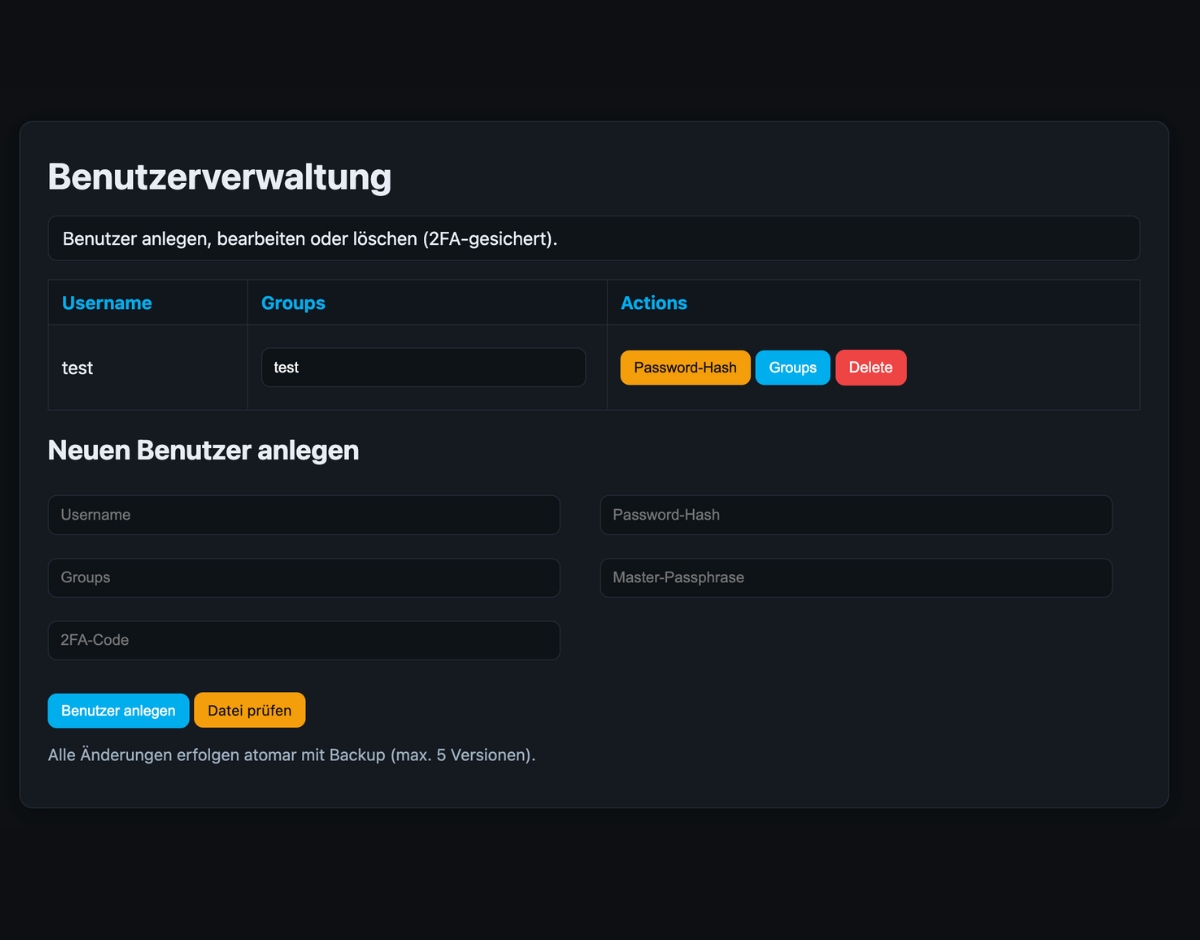Click the orange Password-Hash button for test

[685, 367]
